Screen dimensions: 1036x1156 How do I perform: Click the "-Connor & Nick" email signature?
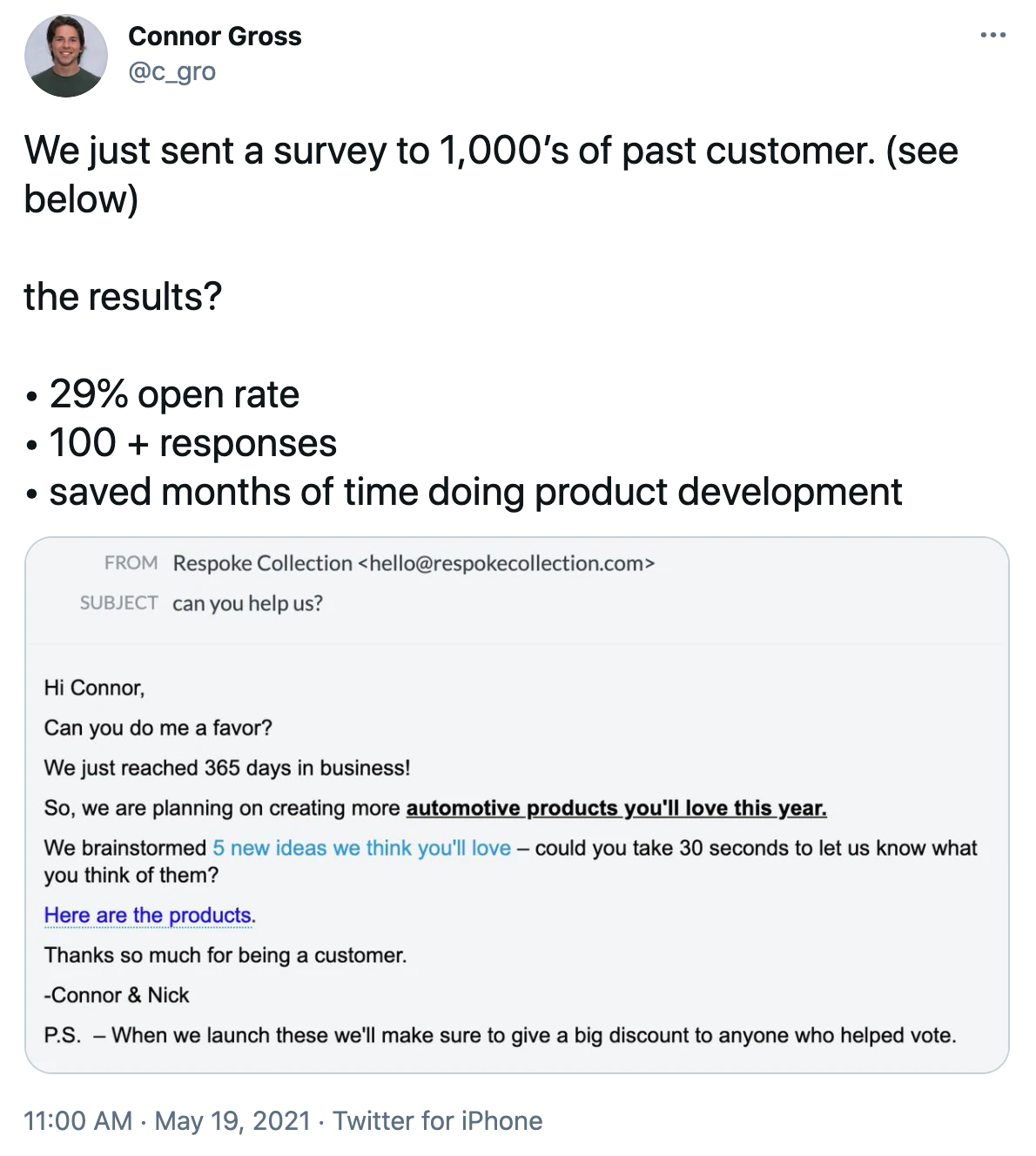pos(117,995)
